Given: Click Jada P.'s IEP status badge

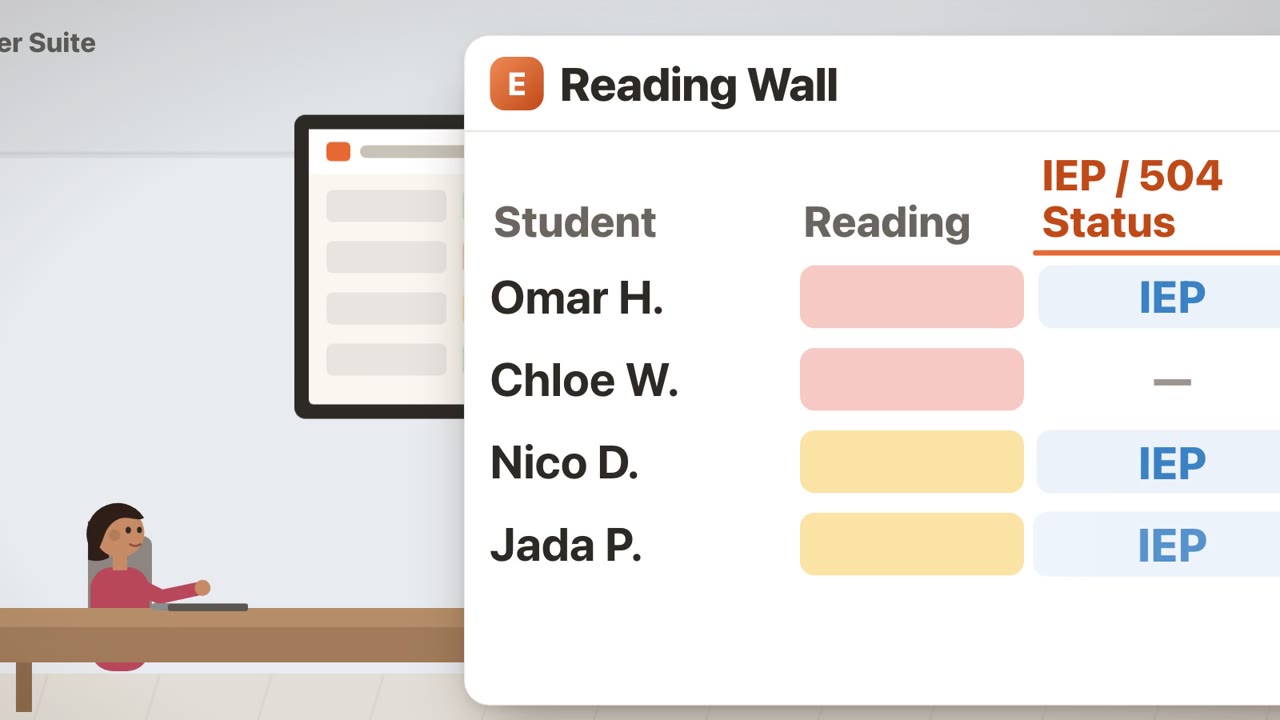Looking at the screenshot, I should tap(1157, 544).
